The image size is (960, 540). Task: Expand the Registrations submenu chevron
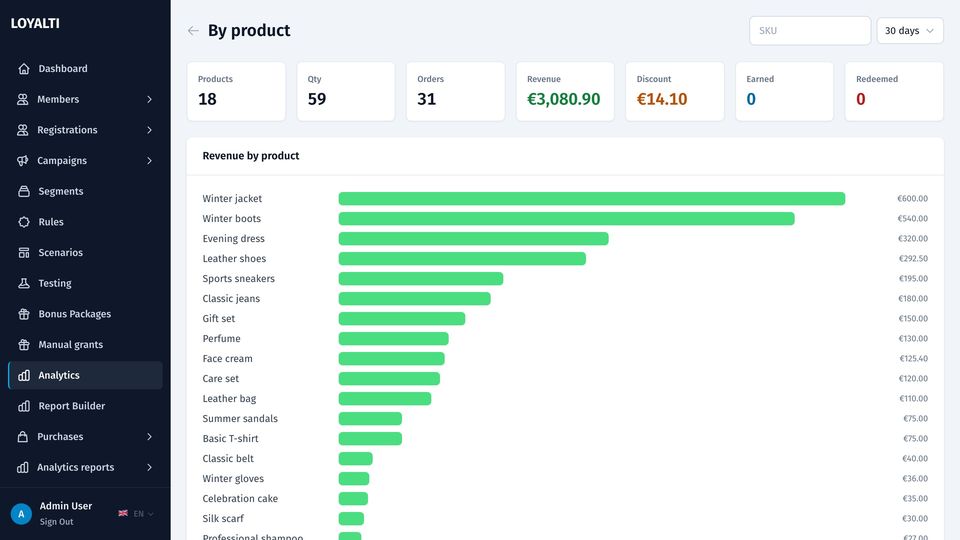point(149,130)
